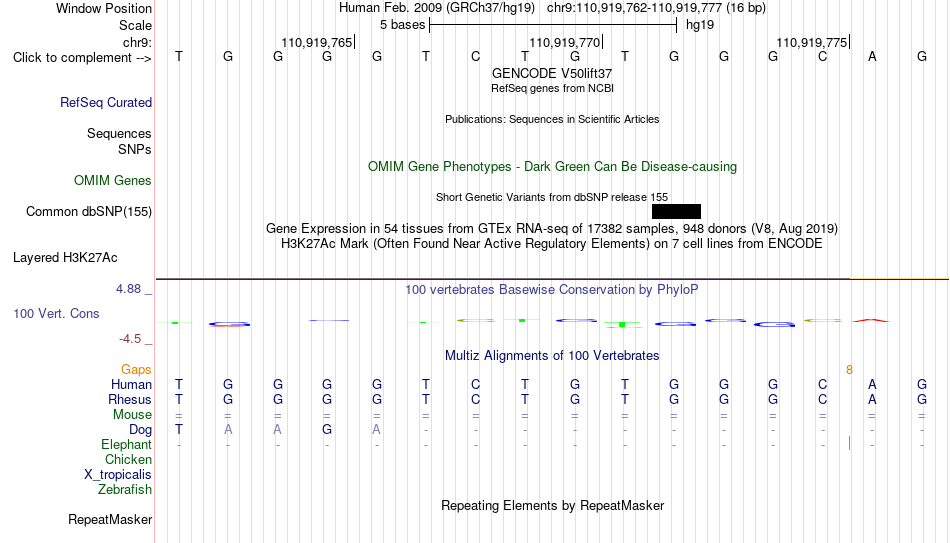Click the orange insertion bar in Elephant row
The width and height of the screenshot is (950, 543).
tap(849, 444)
